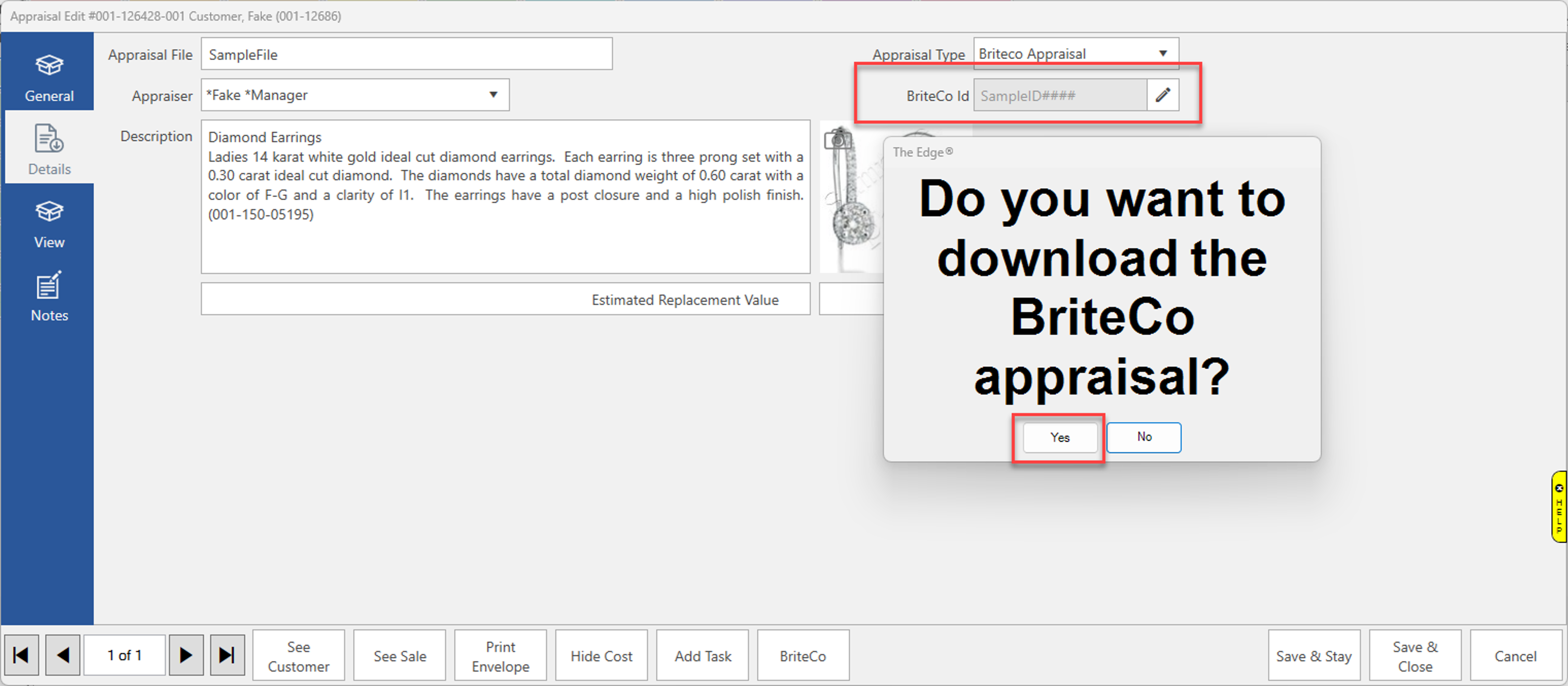The height and width of the screenshot is (686, 1568).
Task: Click the camera icon on item image
Action: pyautogui.click(x=837, y=140)
